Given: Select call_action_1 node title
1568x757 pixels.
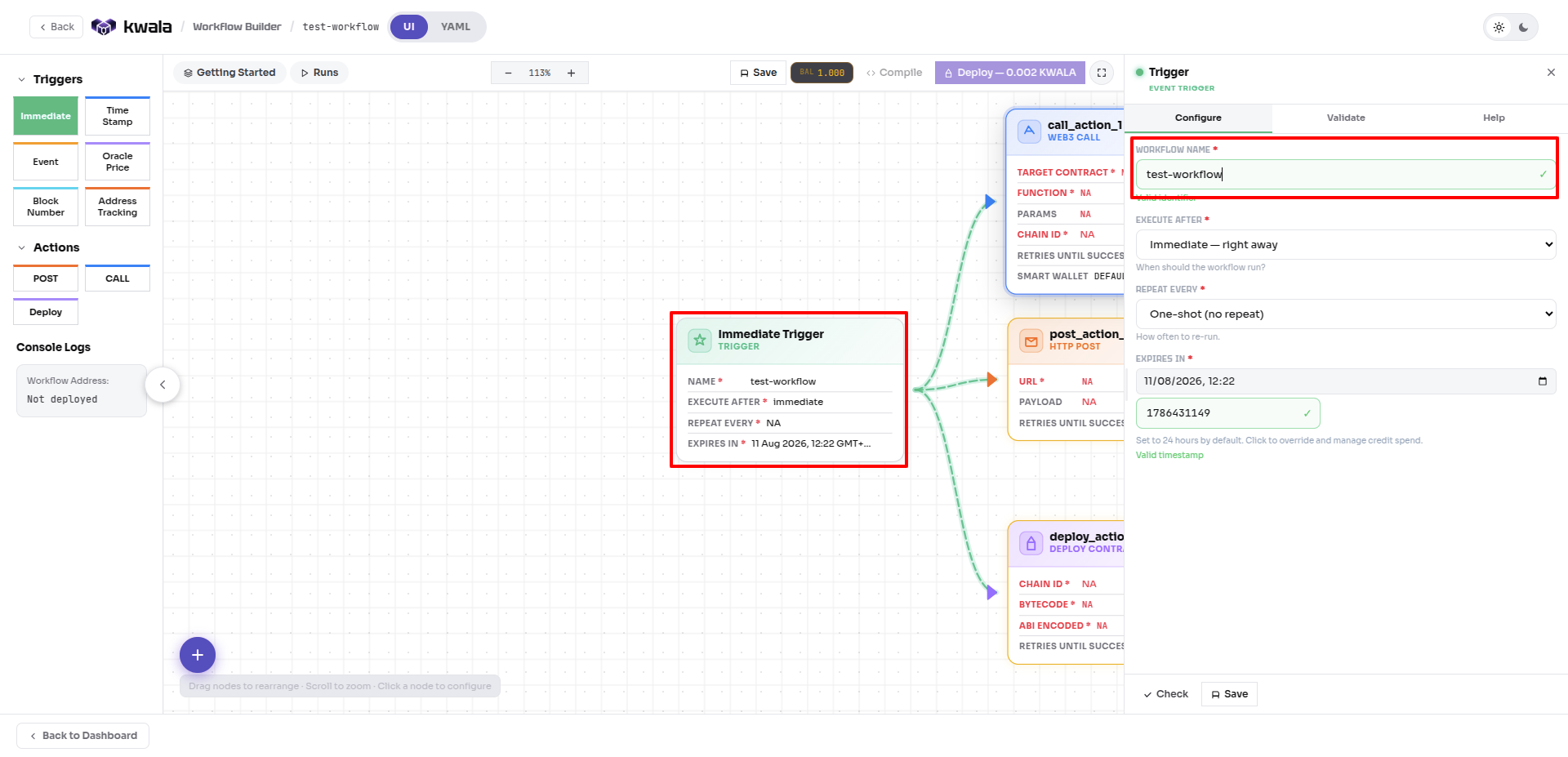Looking at the screenshot, I should (x=1085, y=125).
